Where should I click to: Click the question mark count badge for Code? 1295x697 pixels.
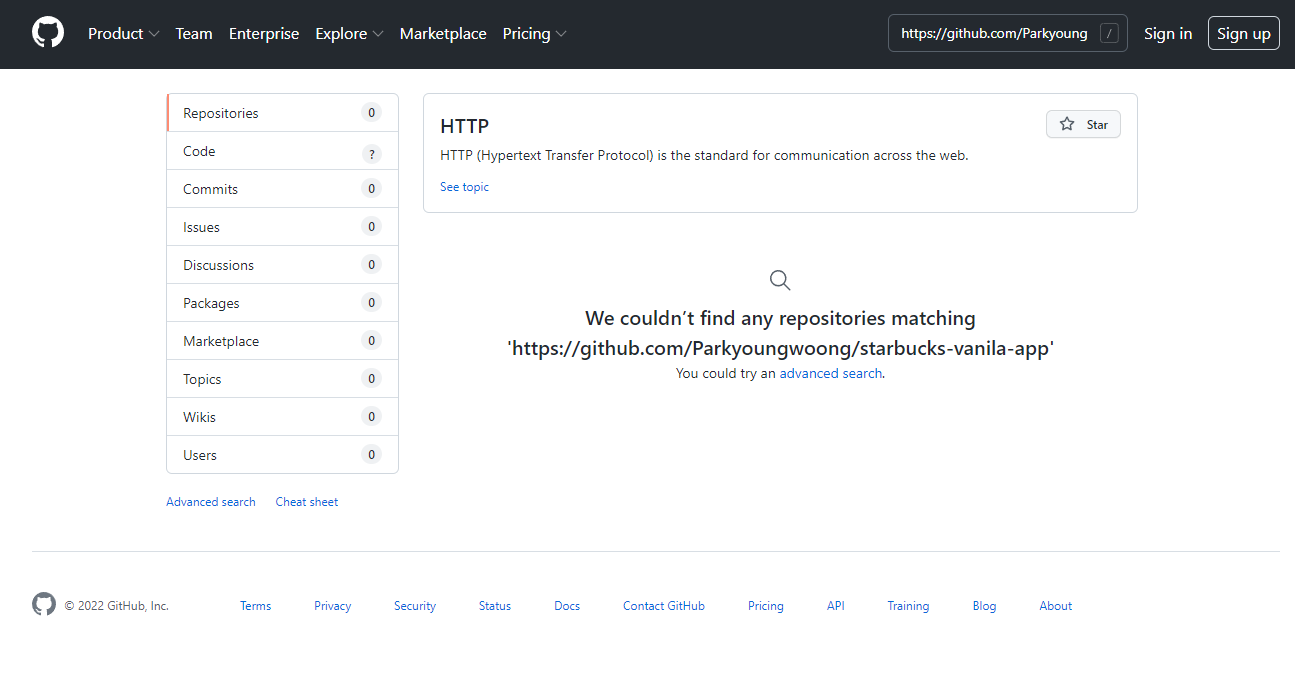[371, 154]
